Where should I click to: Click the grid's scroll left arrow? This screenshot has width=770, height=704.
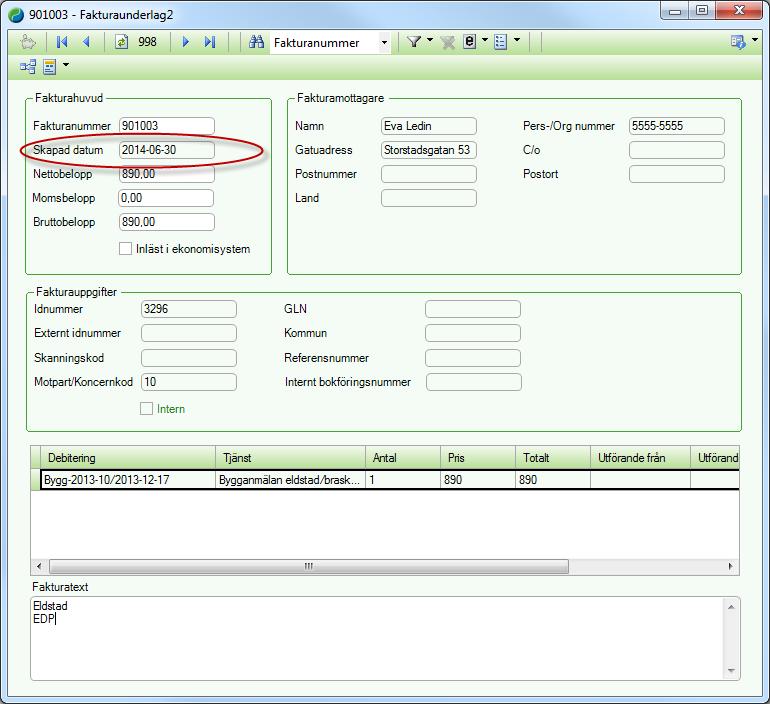tap(39, 566)
